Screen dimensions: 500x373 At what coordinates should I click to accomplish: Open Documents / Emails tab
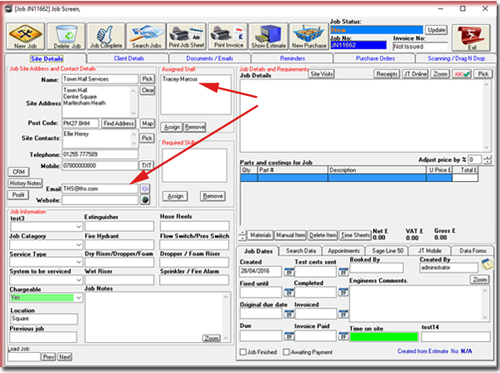(x=209, y=58)
